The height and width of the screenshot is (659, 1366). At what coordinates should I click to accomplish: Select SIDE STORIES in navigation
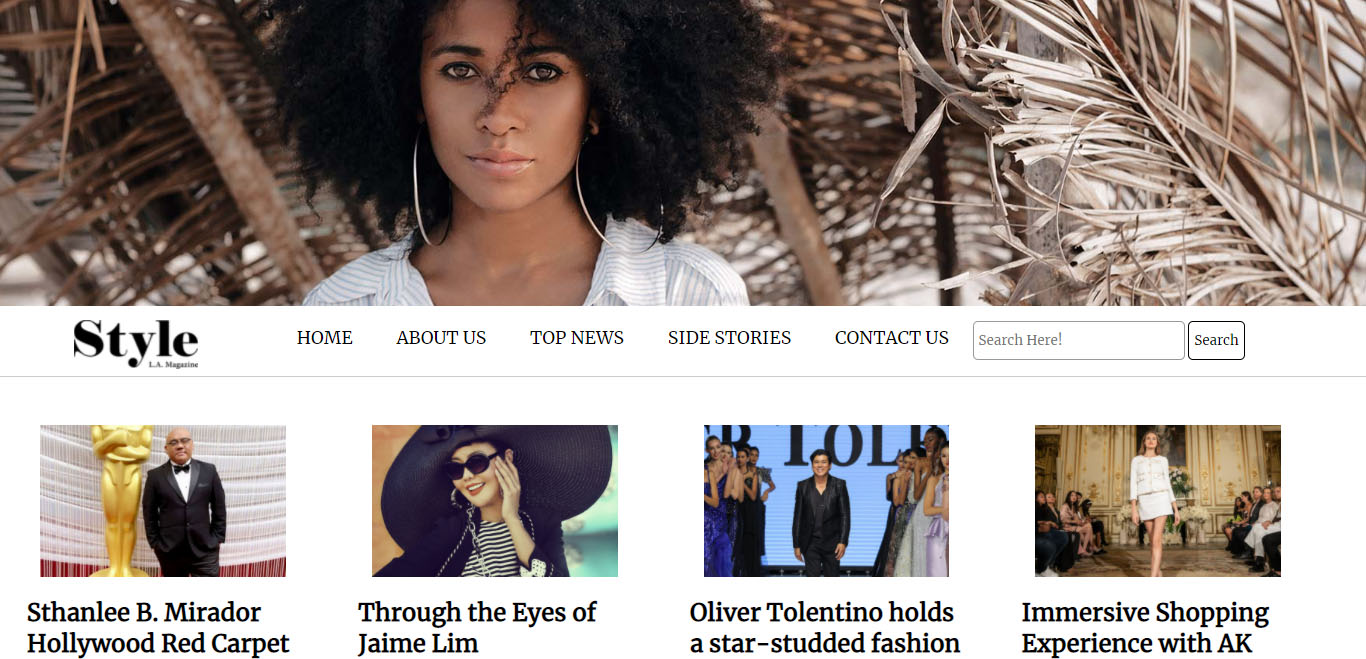(x=729, y=338)
